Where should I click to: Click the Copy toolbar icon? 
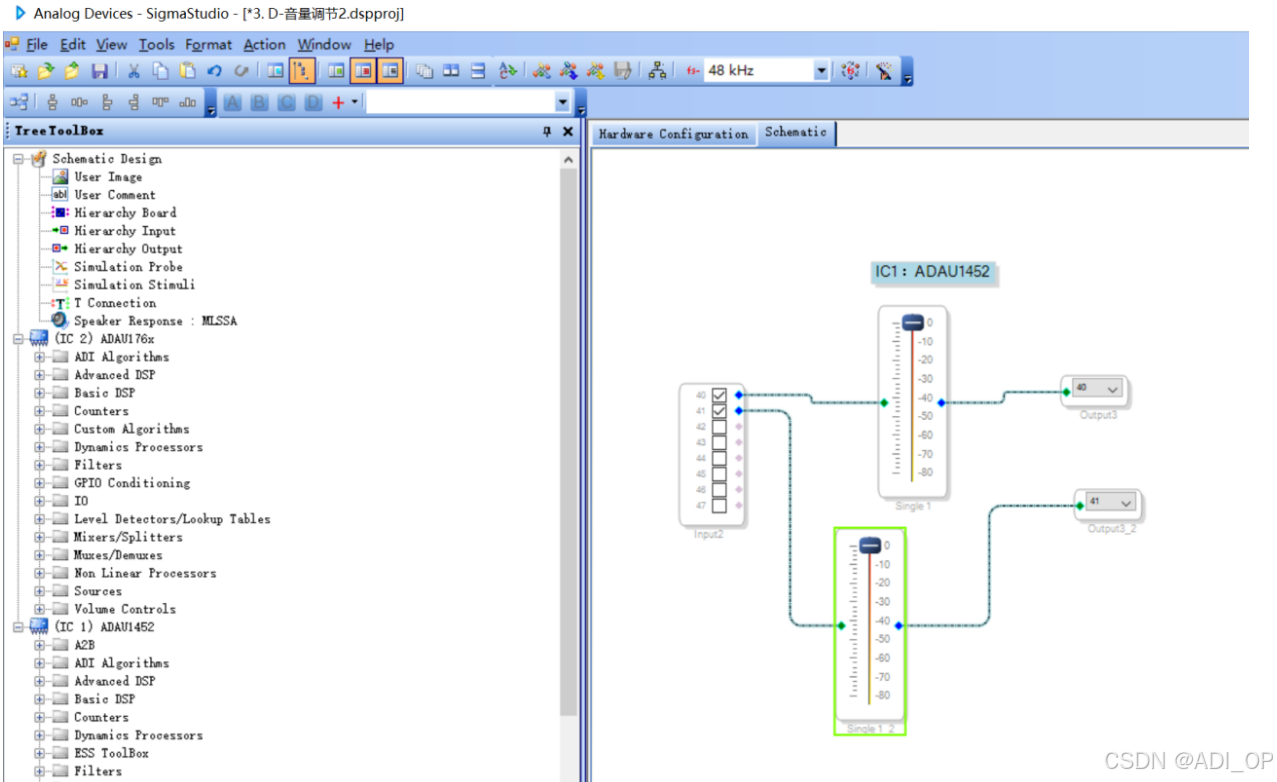pos(160,71)
